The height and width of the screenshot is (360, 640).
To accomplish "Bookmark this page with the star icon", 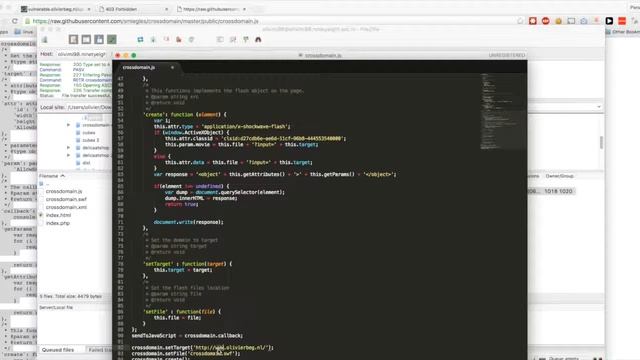I will coord(520,21).
